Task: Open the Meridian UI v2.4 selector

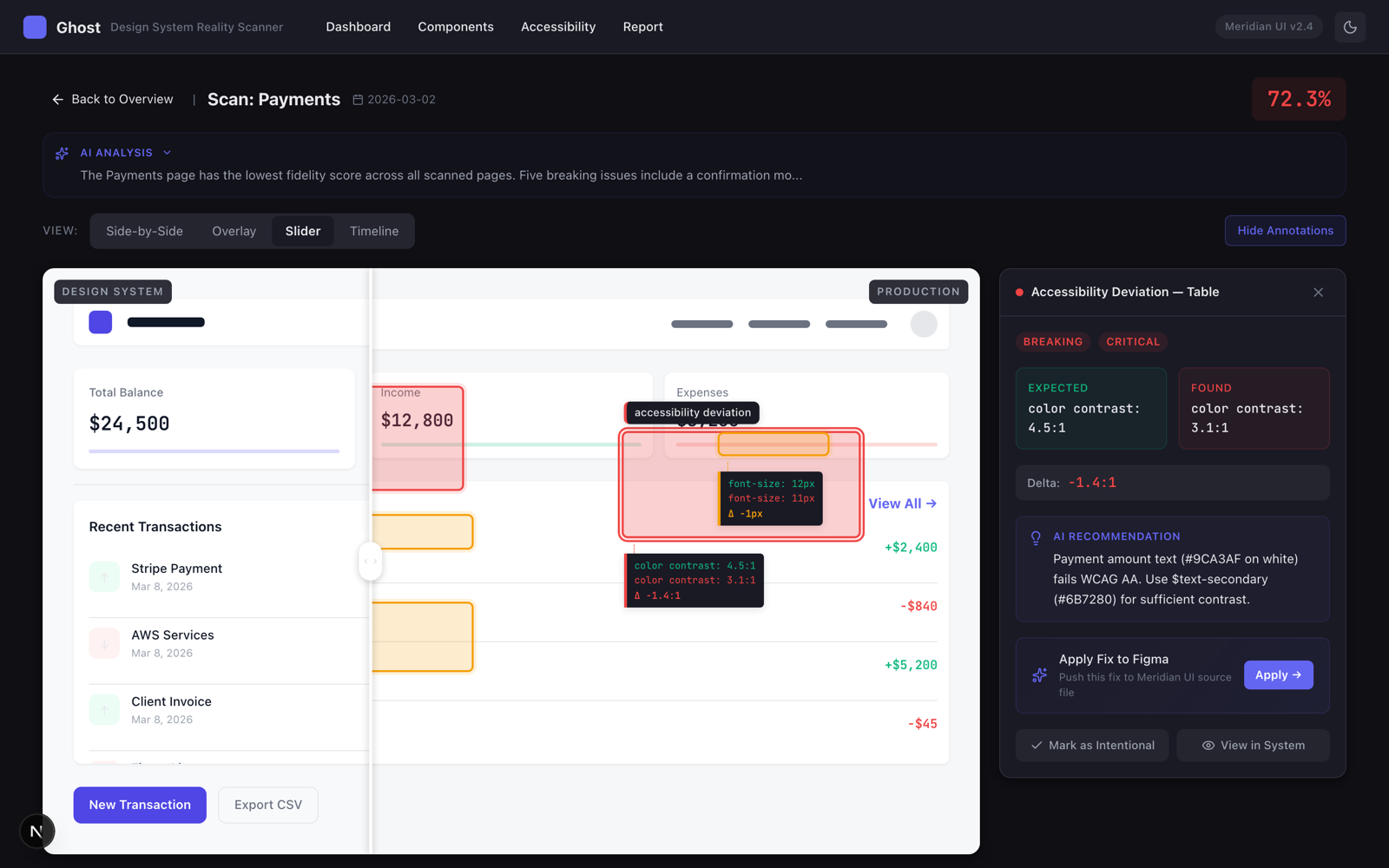Action: (x=1268, y=27)
